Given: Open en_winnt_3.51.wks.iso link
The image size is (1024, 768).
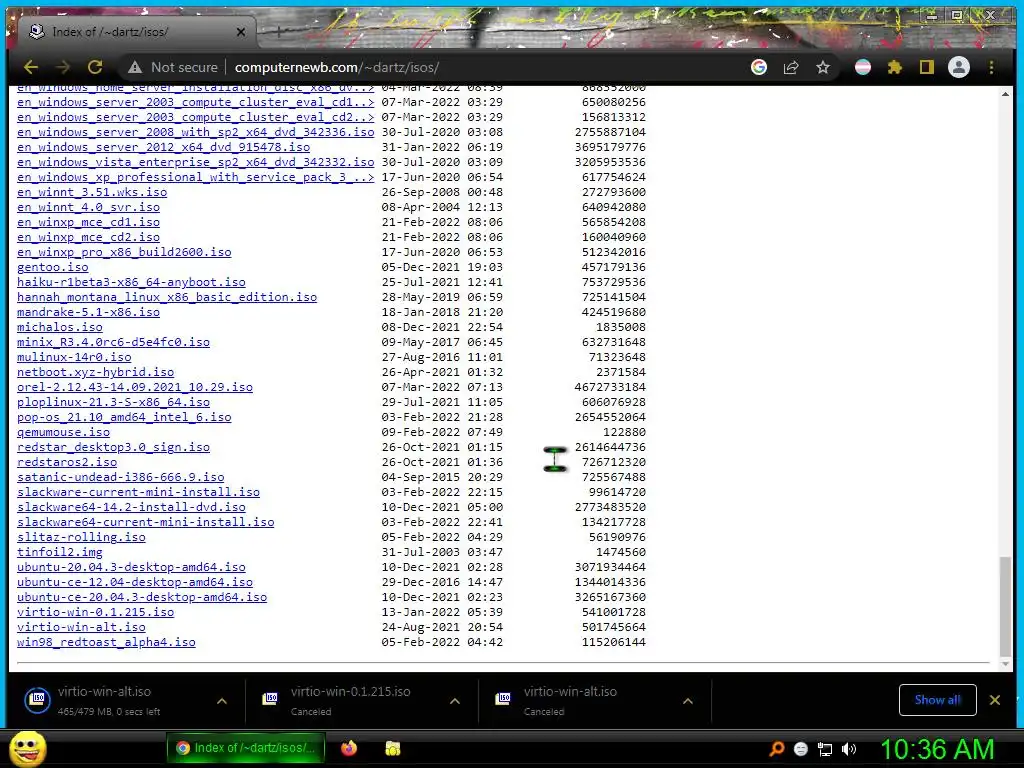Looking at the screenshot, I should coord(92,192).
